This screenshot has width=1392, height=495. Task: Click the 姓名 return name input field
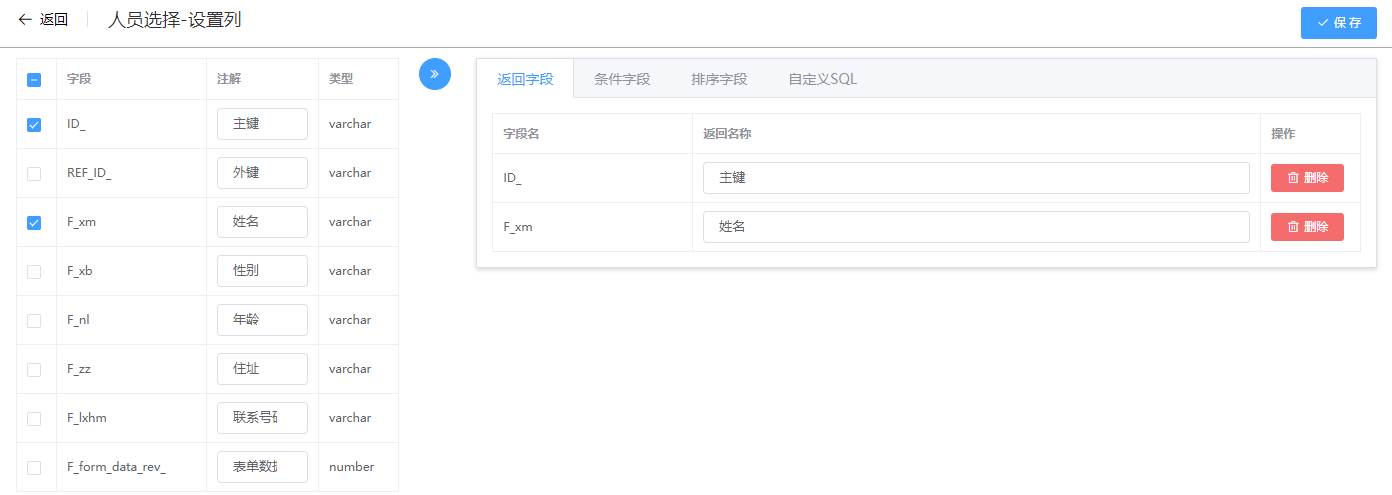click(975, 227)
